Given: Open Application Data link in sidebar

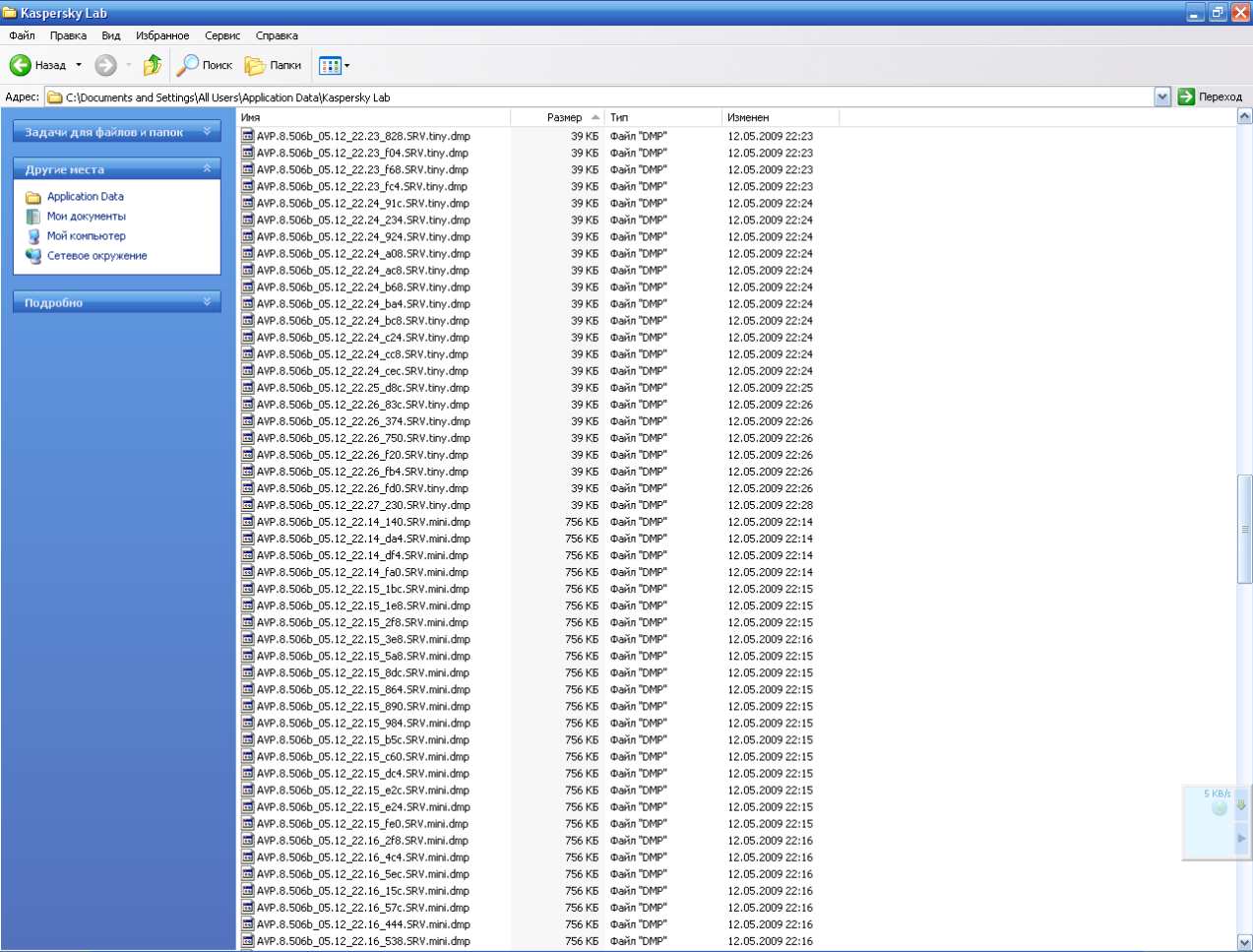Looking at the screenshot, I should pos(86,197).
